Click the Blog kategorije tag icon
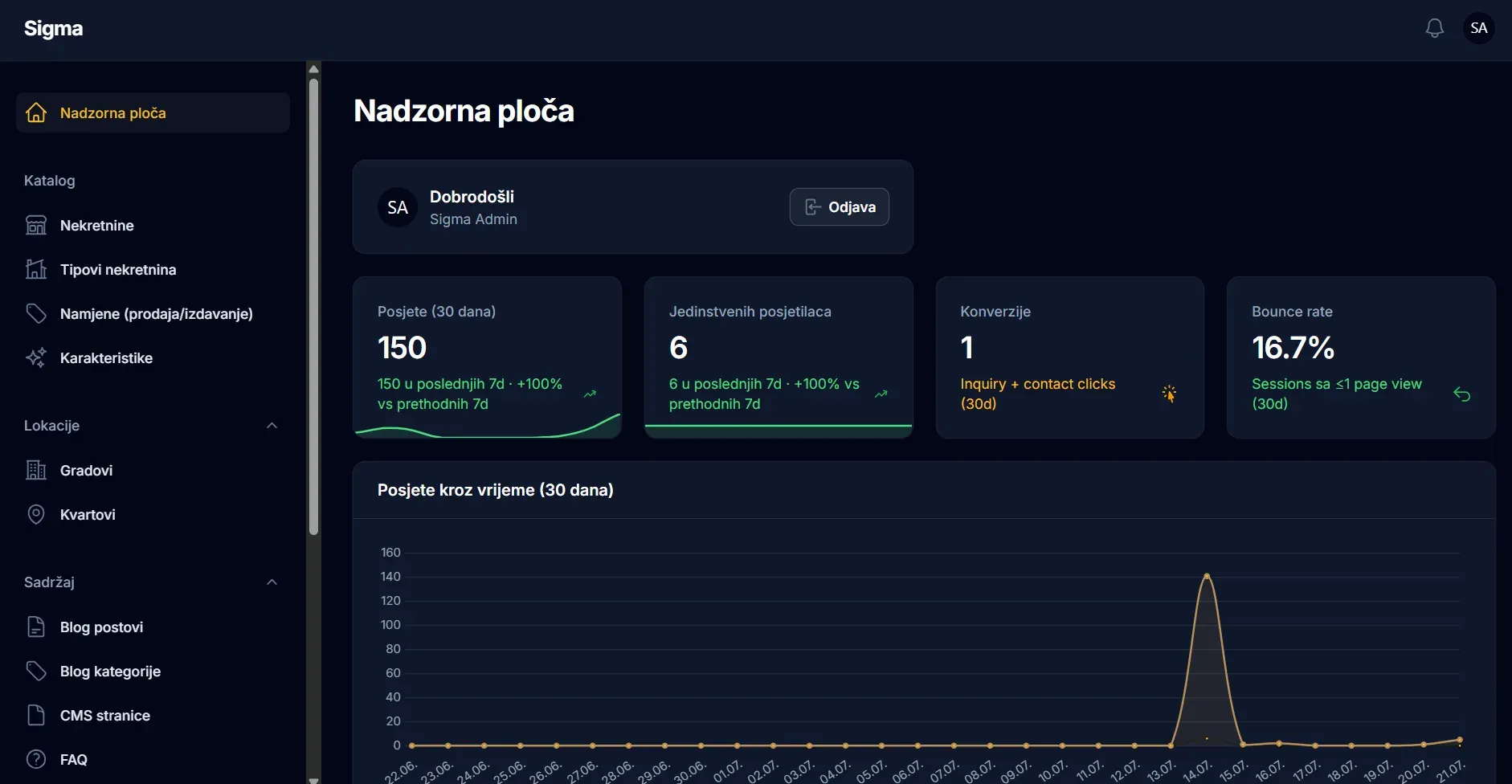The width and height of the screenshot is (1512, 784). tap(36, 671)
